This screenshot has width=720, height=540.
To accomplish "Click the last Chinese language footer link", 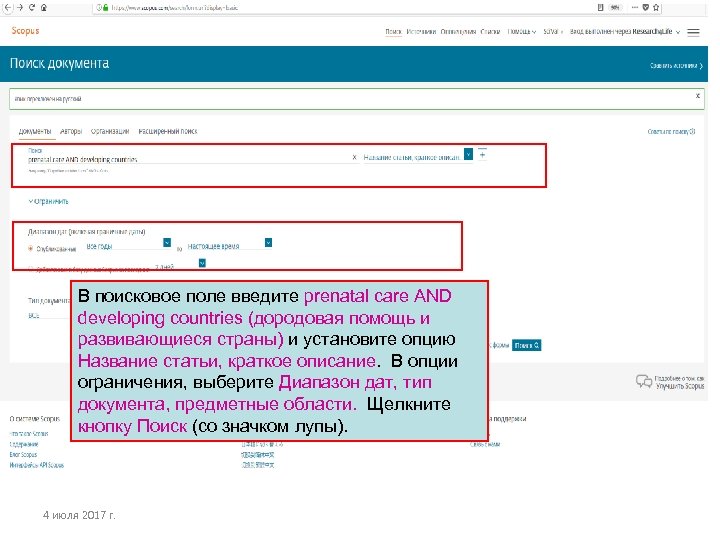I will click(x=258, y=465).
